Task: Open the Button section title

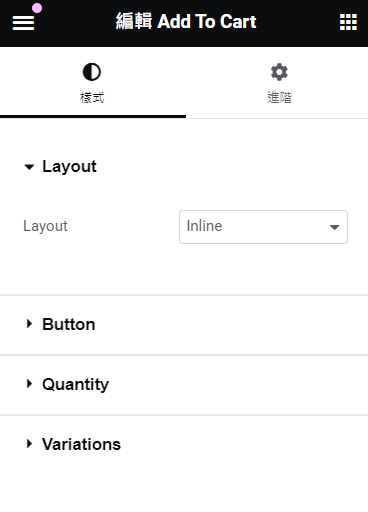Action: [69, 324]
